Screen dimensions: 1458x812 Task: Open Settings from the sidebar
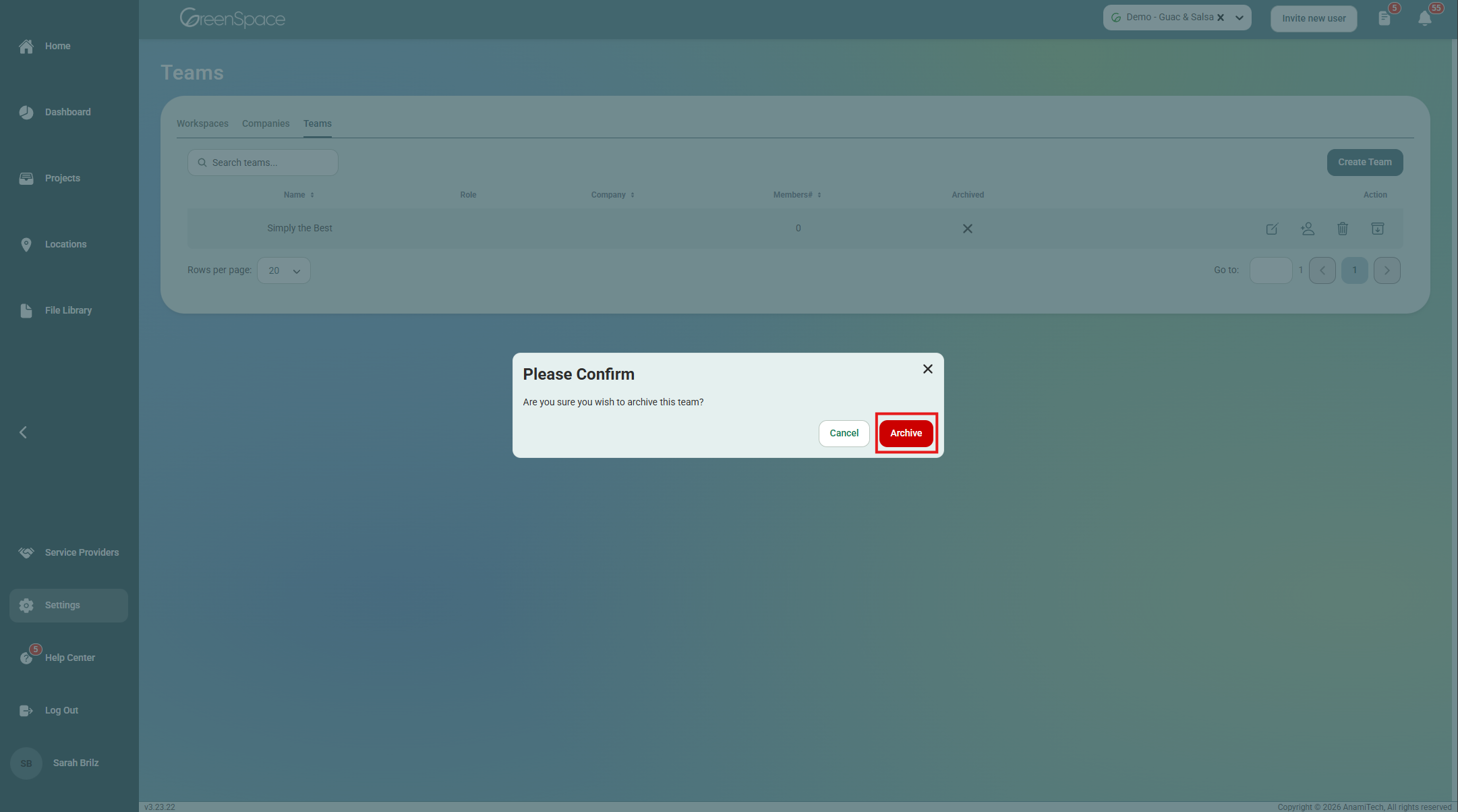click(62, 605)
